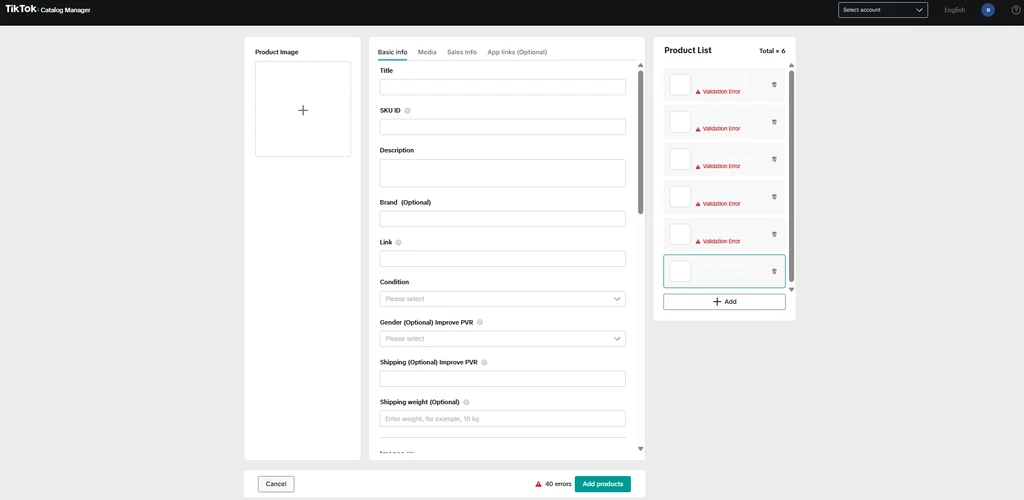Click into the Description text area
1024x500 pixels.
[x=502, y=173]
